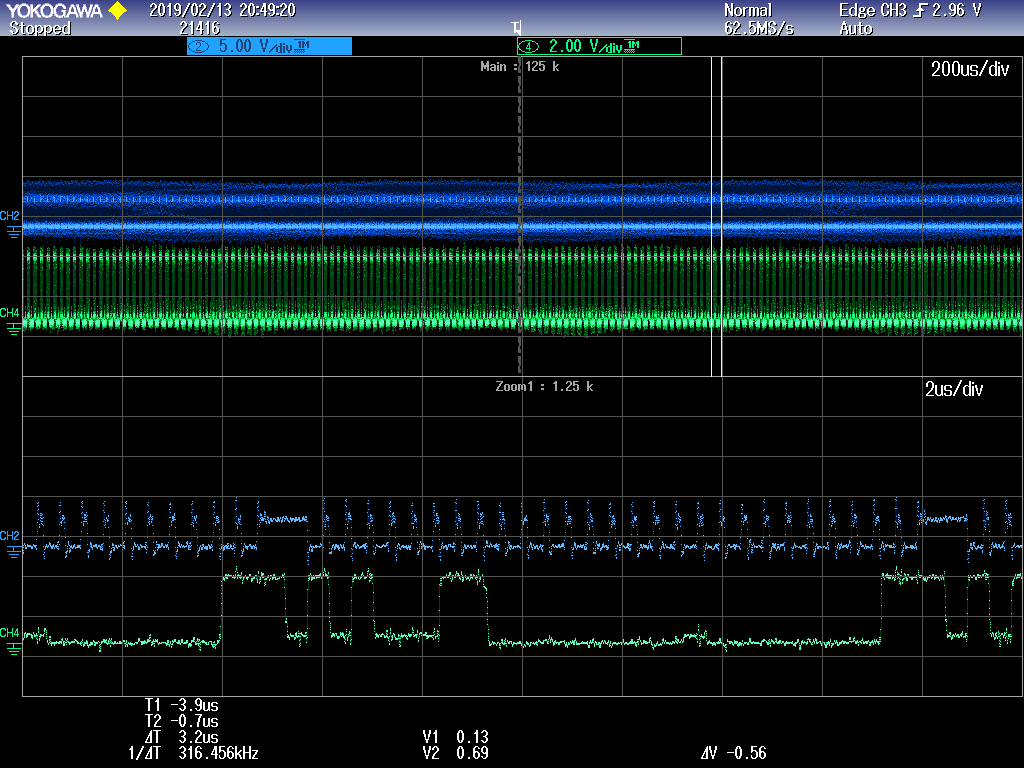This screenshot has height=768, width=1024.
Task: Click the Normal acquisition mode label
Action: click(748, 10)
